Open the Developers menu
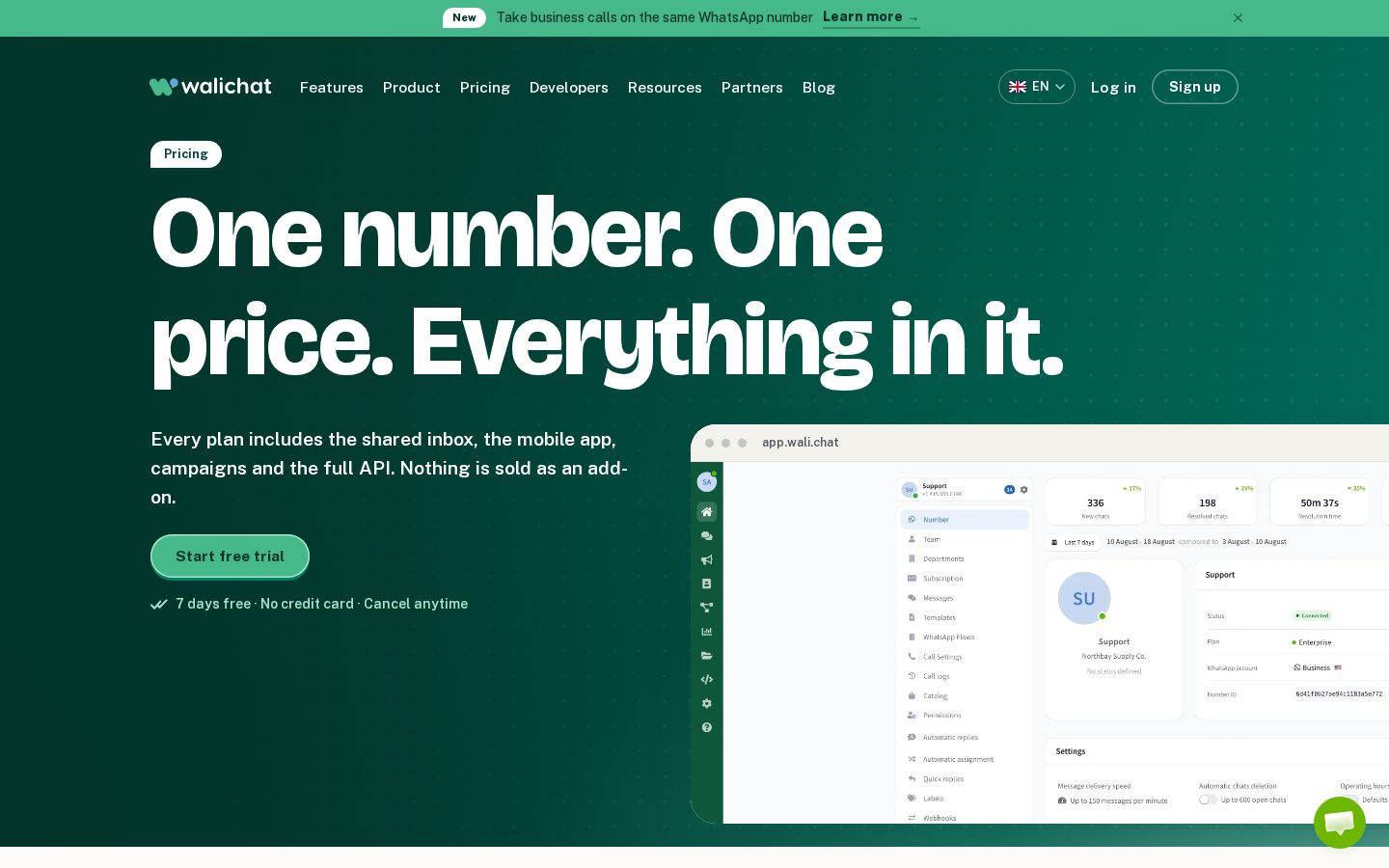This screenshot has height=868, width=1389. [569, 88]
